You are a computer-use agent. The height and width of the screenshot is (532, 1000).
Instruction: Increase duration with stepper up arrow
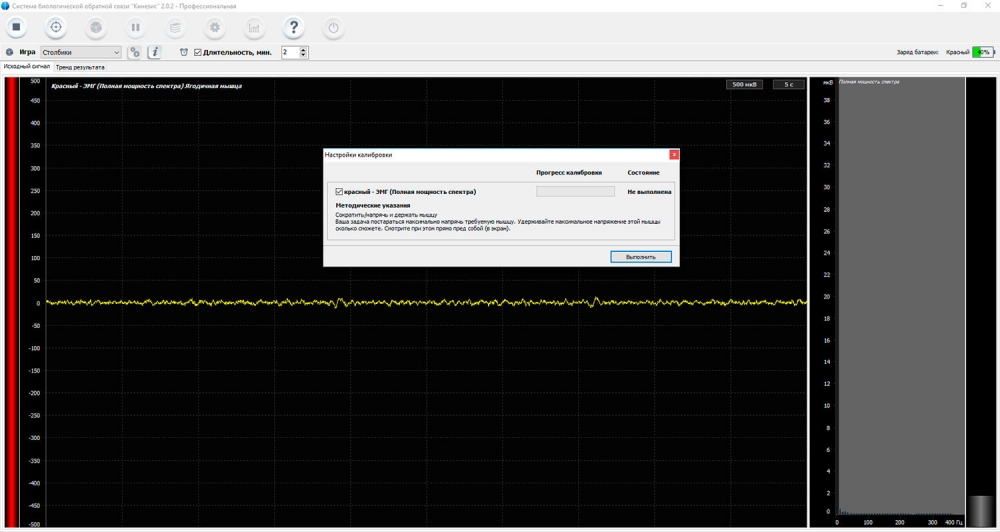(304, 49)
